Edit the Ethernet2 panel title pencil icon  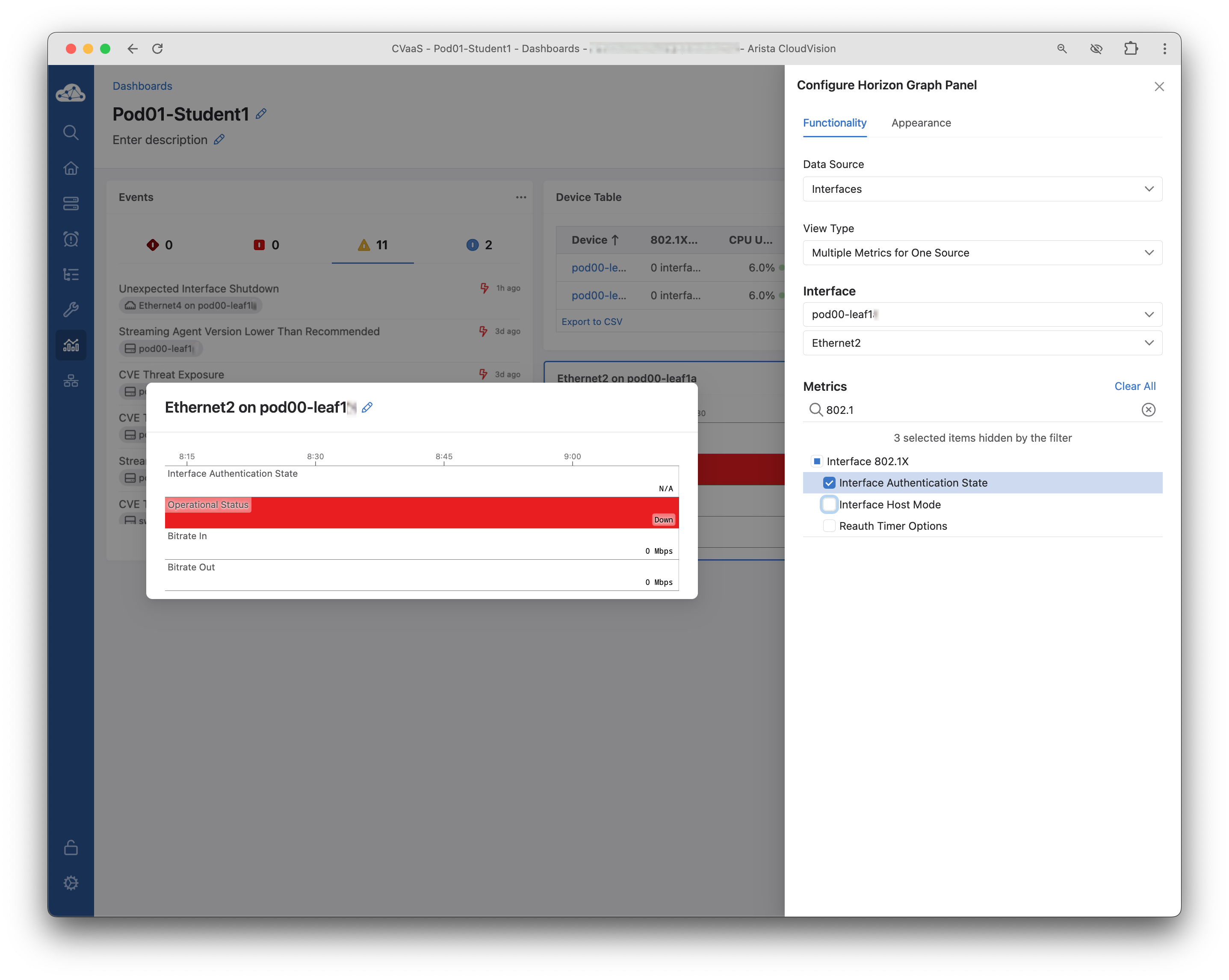point(367,407)
